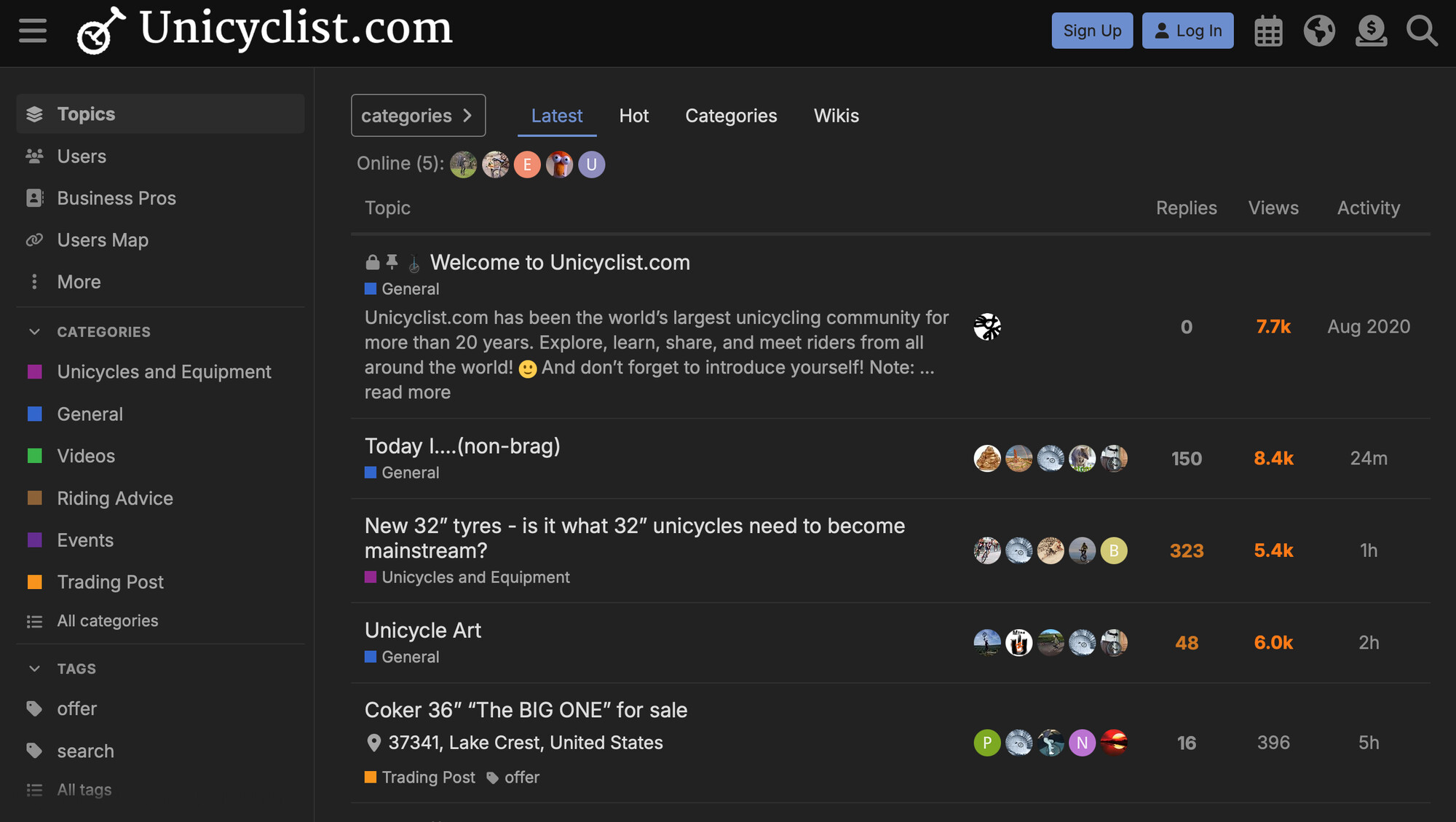This screenshot has width=1456, height=822.
Task: Click the offer tag in sidebar
Action: pos(76,708)
